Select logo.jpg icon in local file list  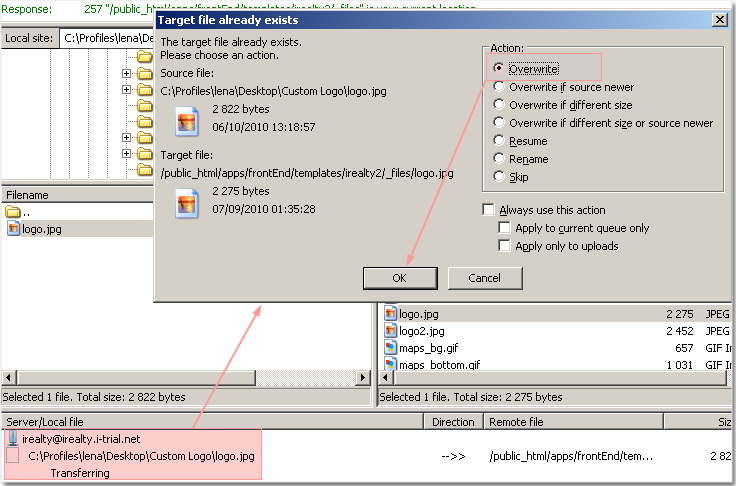13,229
